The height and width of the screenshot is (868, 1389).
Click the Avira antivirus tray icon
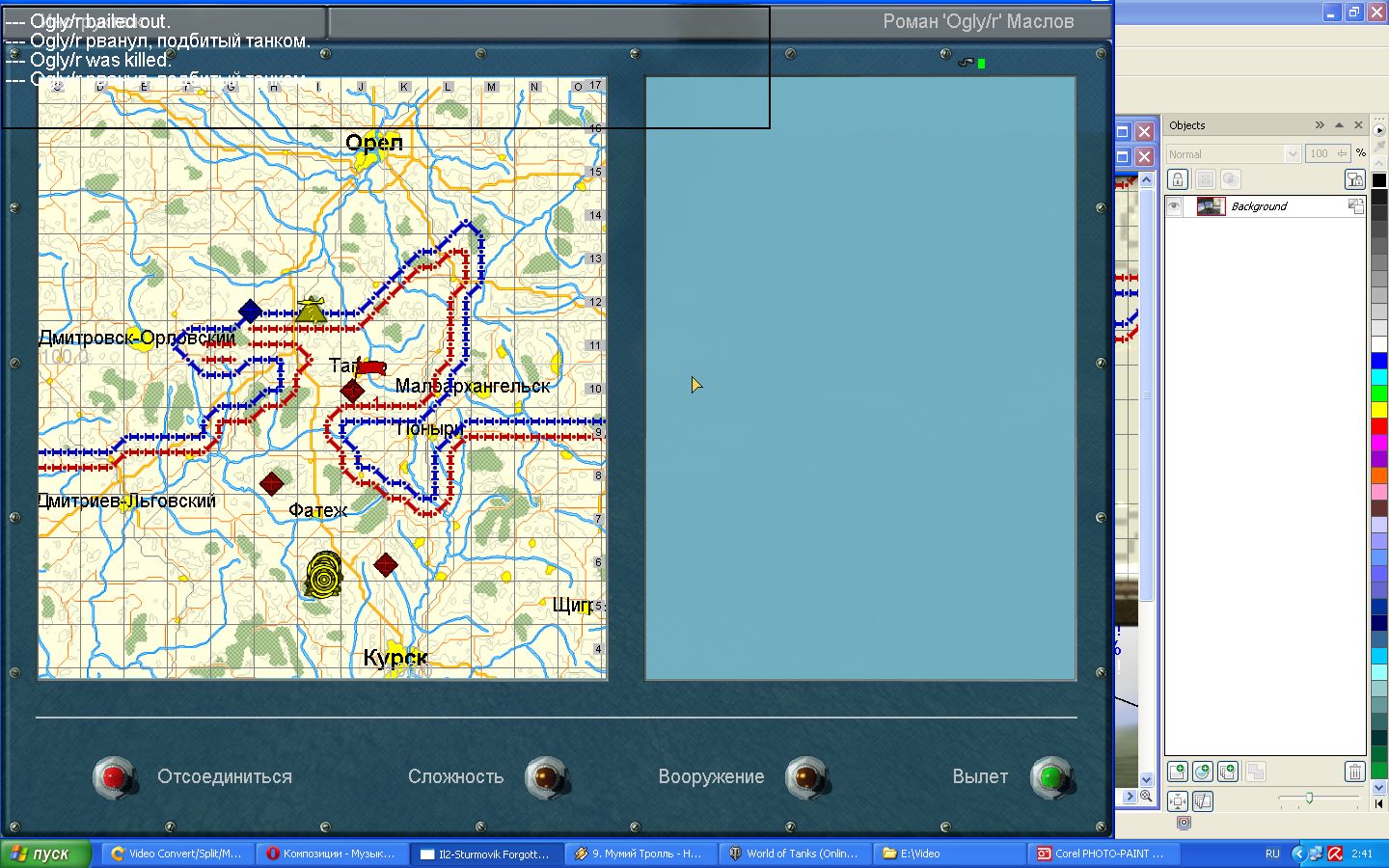click(1335, 854)
